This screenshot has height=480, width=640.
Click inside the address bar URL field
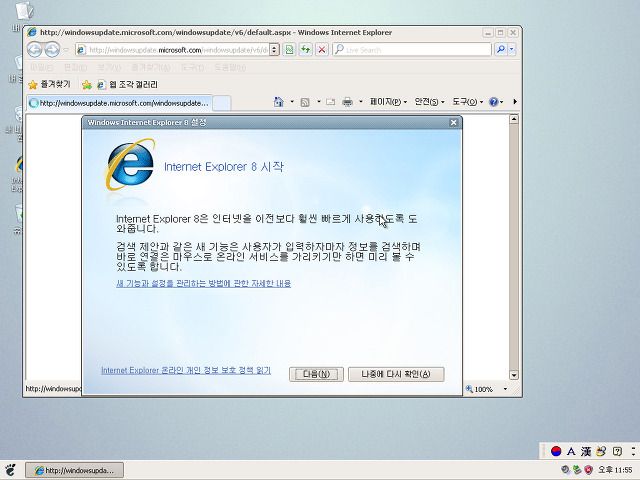[173, 50]
